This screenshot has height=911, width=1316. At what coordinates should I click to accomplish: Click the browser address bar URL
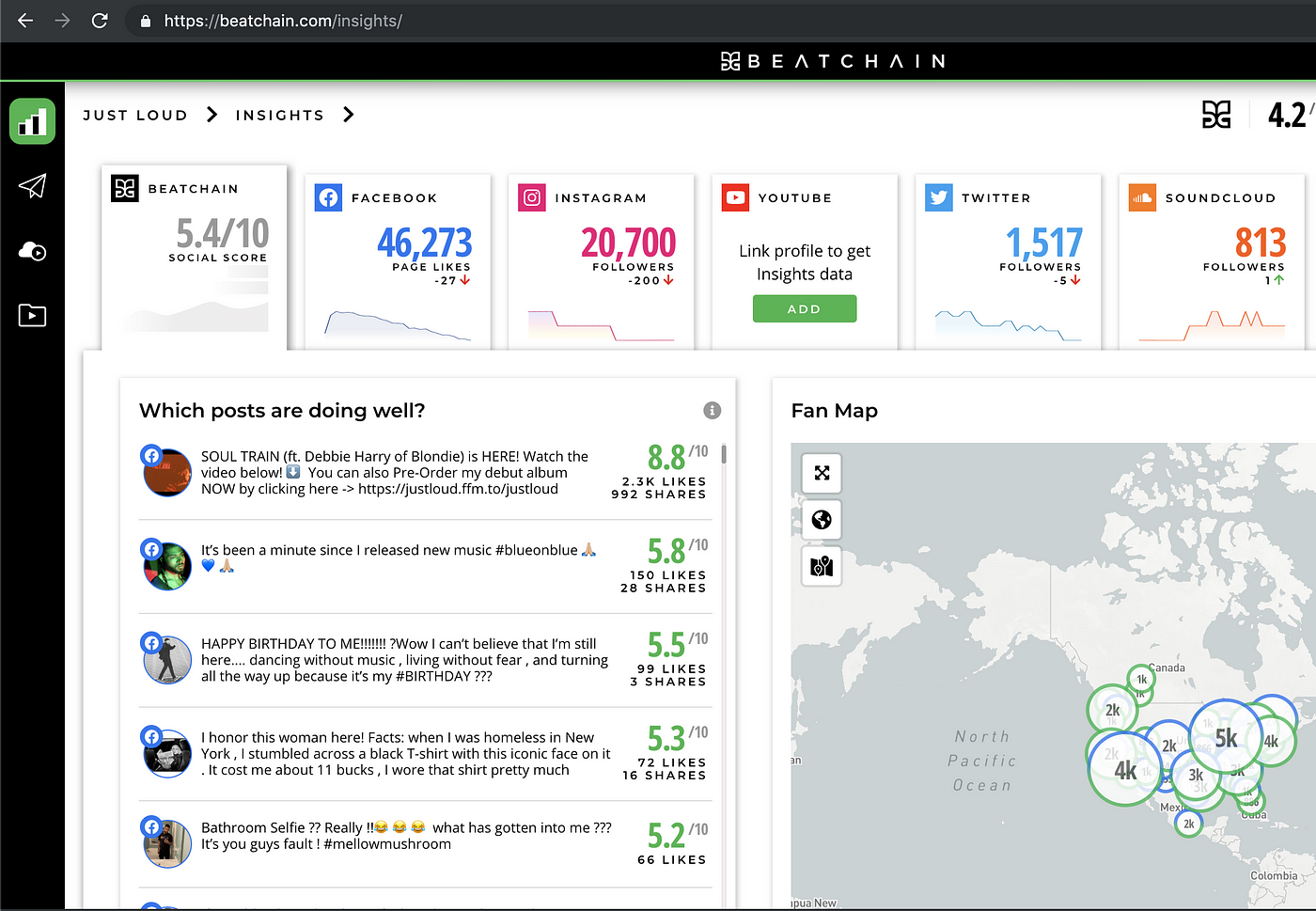pyautogui.click(x=283, y=21)
